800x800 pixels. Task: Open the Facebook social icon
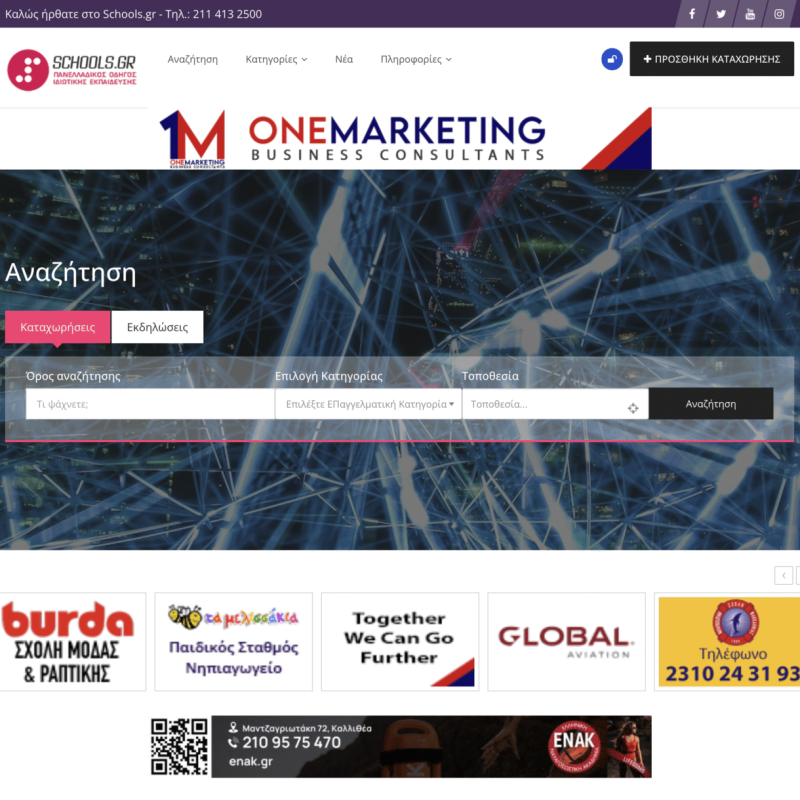(x=692, y=14)
